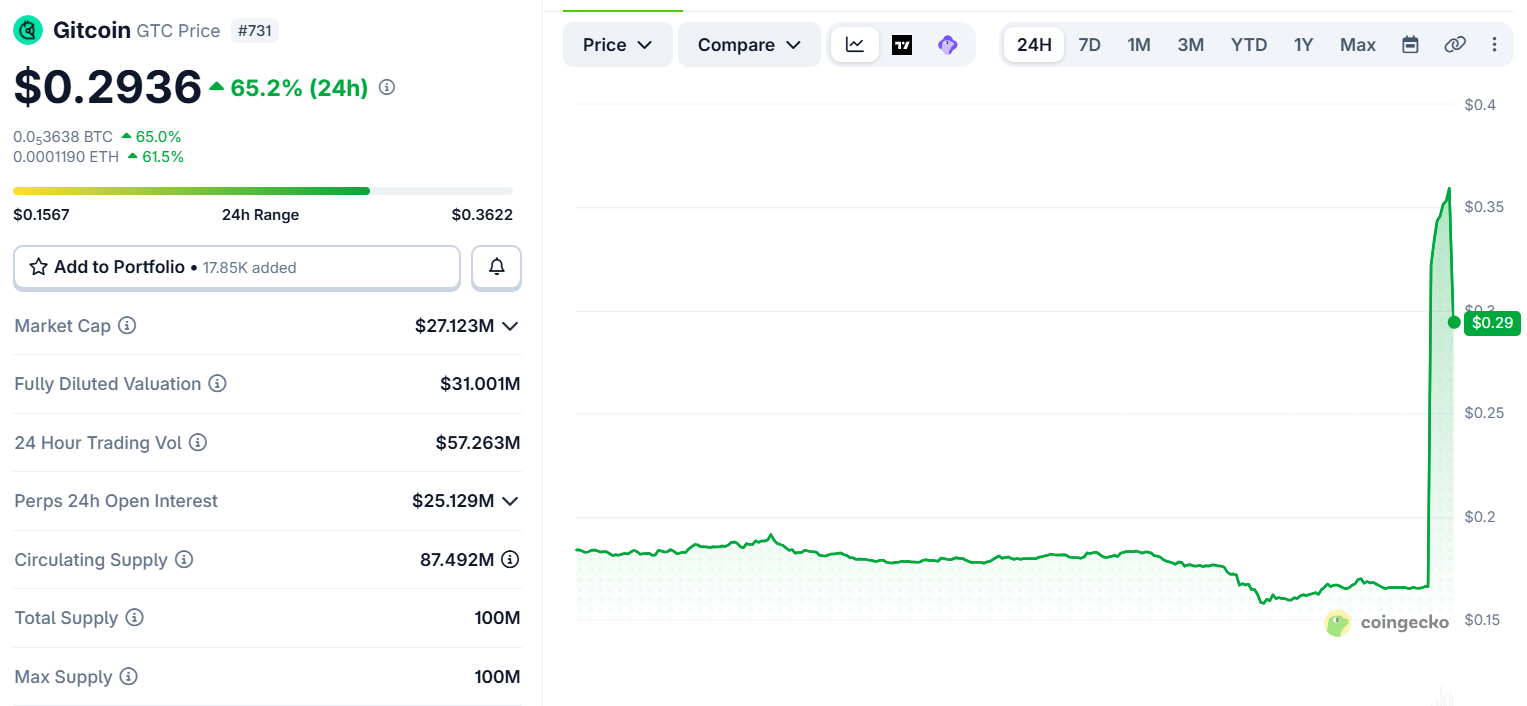This screenshot has width=1527, height=706.
Task: Click the 0.0001190 ETH value
Action: (66, 157)
